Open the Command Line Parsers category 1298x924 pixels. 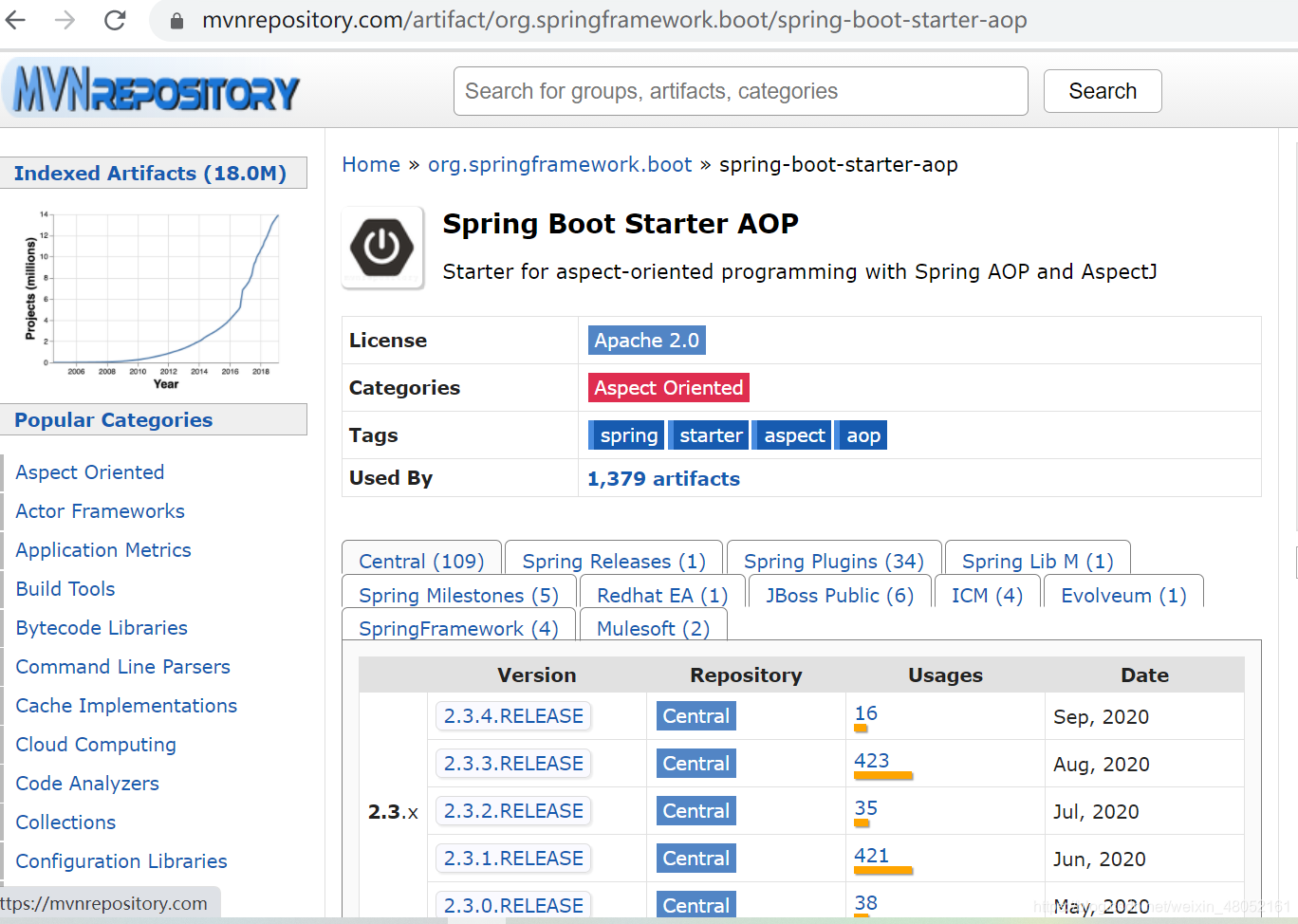122,666
